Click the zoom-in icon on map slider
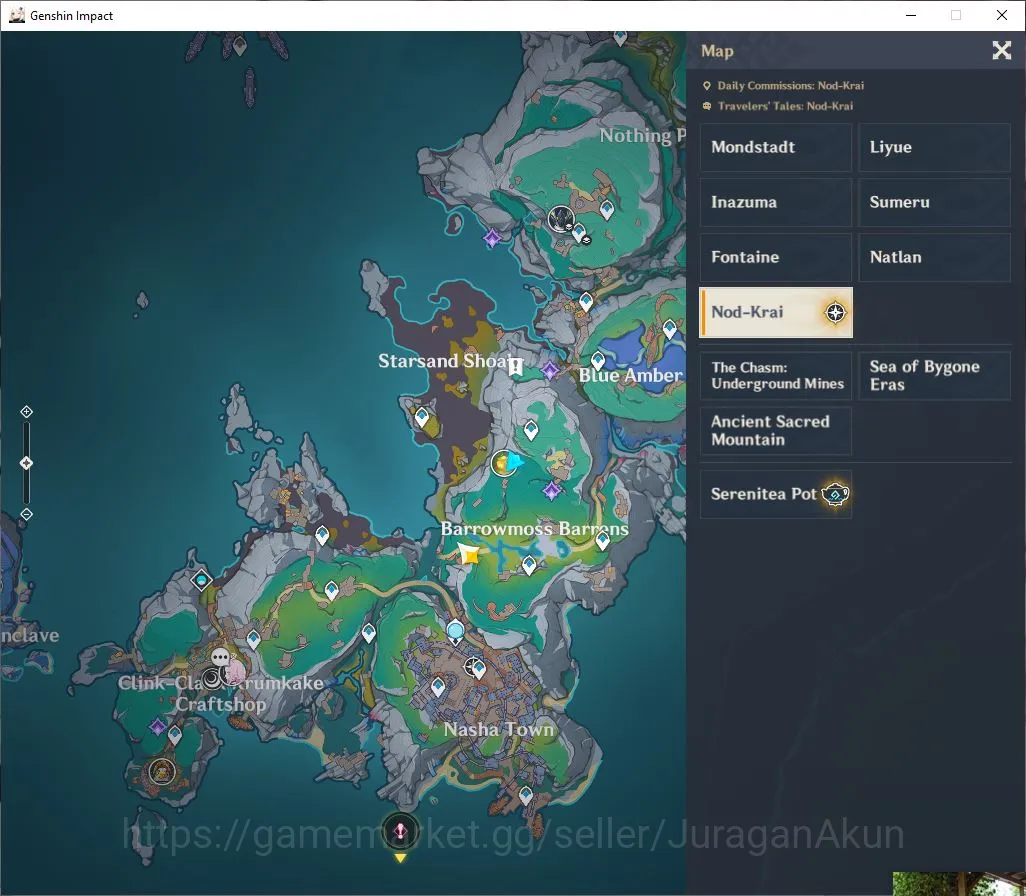1026x896 pixels. tap(26, 412)
